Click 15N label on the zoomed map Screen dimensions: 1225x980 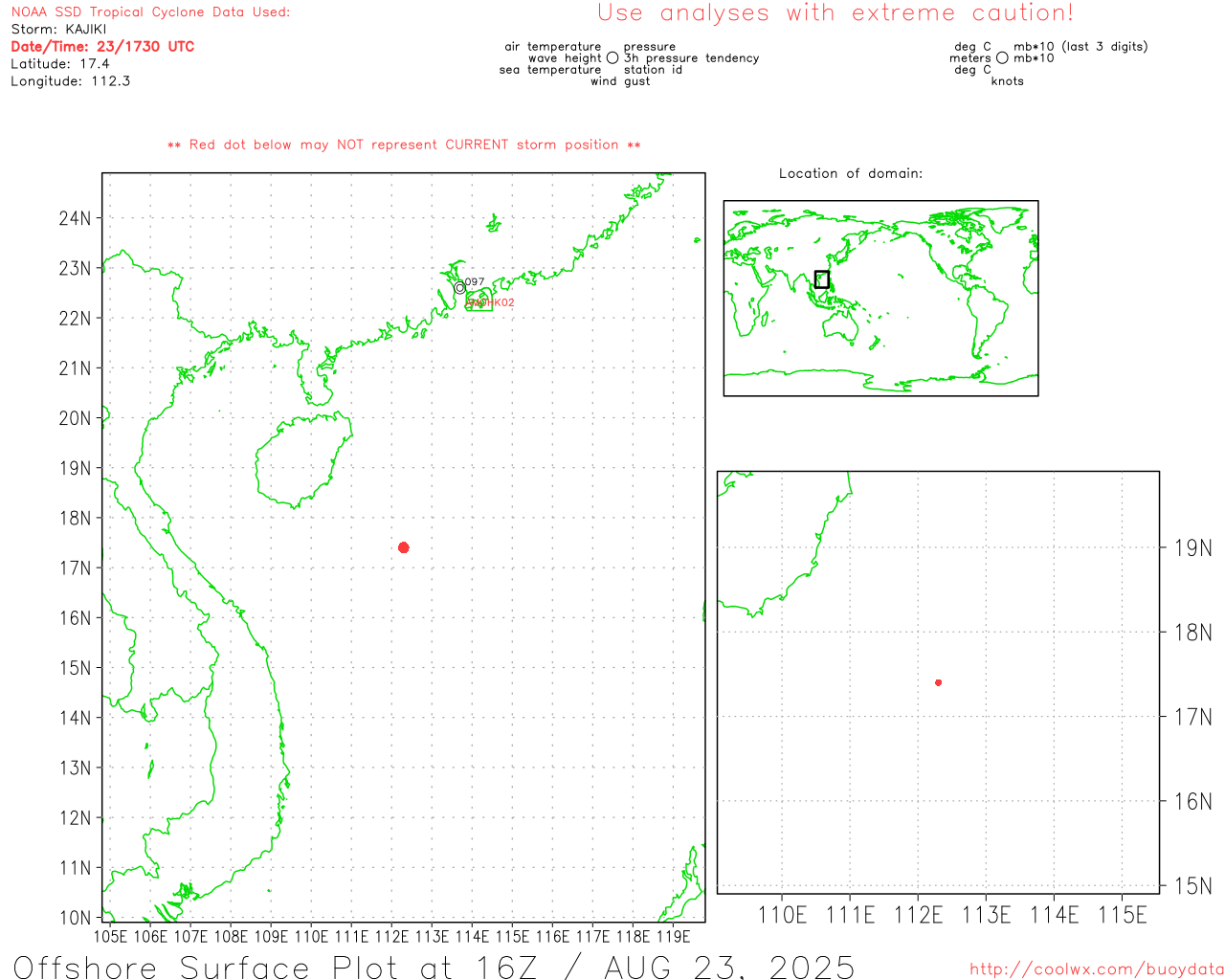tap(1192, 885)
